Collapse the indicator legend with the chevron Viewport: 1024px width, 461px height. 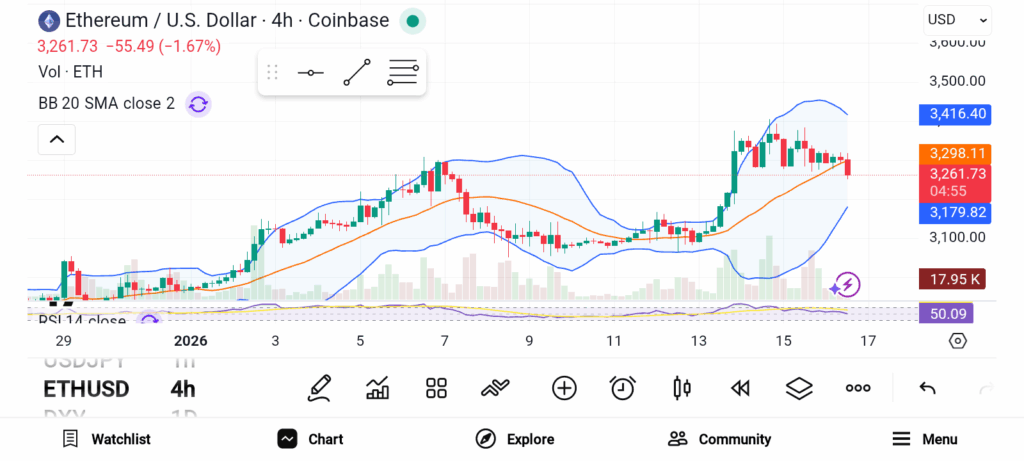56,140
